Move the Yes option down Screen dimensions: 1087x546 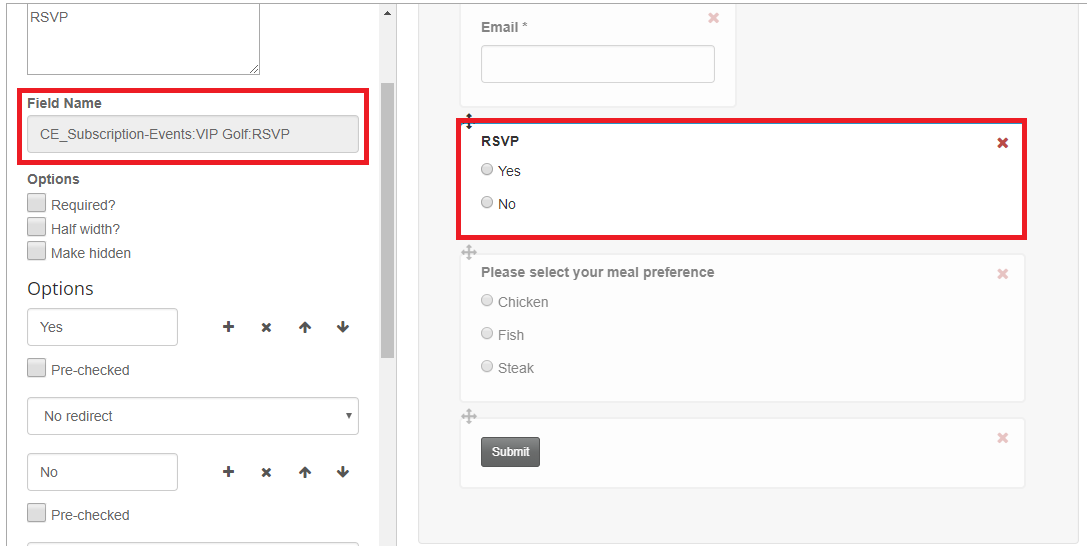click(342, 327)
